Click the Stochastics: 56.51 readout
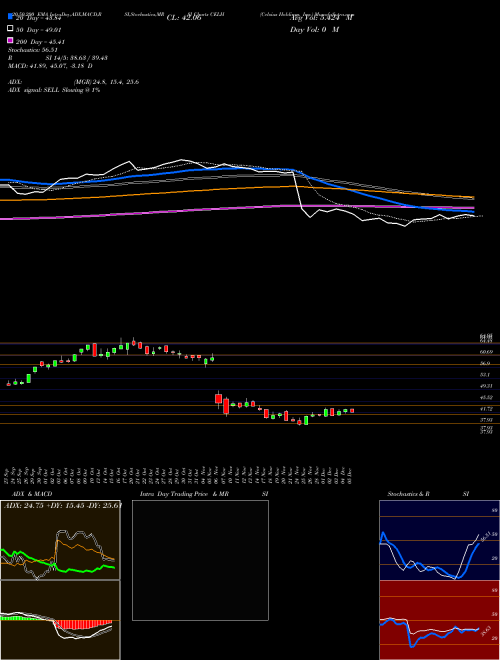The image size is (500, 660). click(x=33, y=50)
